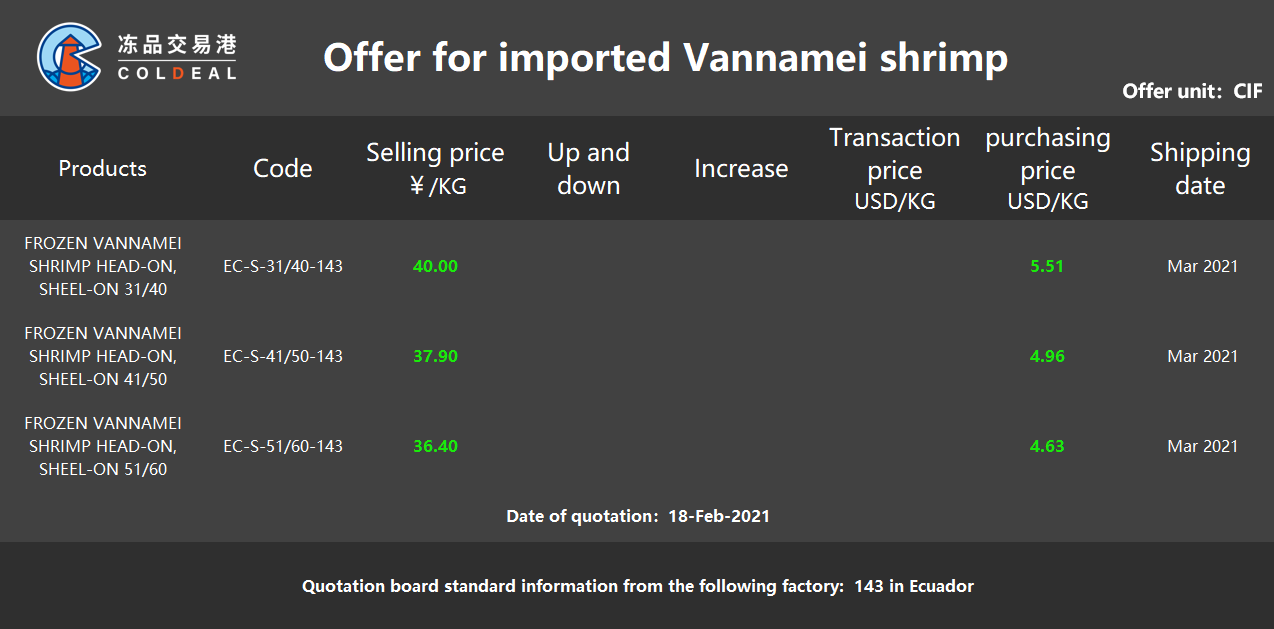Select the code EC-S-41/50-143
The height and width of the screenshot is (629, 1274).
coord(283,356)
